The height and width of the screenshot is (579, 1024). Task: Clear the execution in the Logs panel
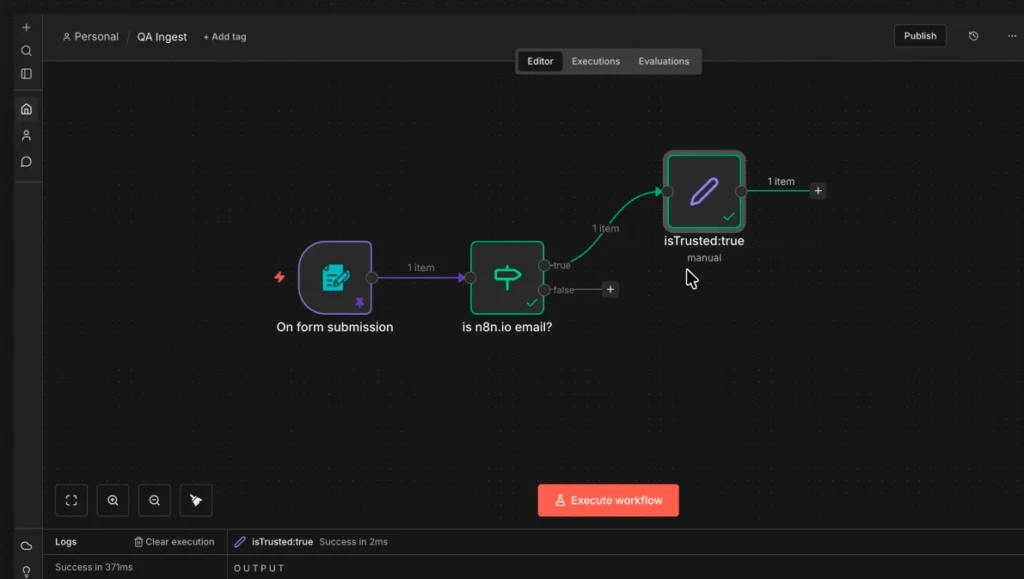(x=174, y=541)
